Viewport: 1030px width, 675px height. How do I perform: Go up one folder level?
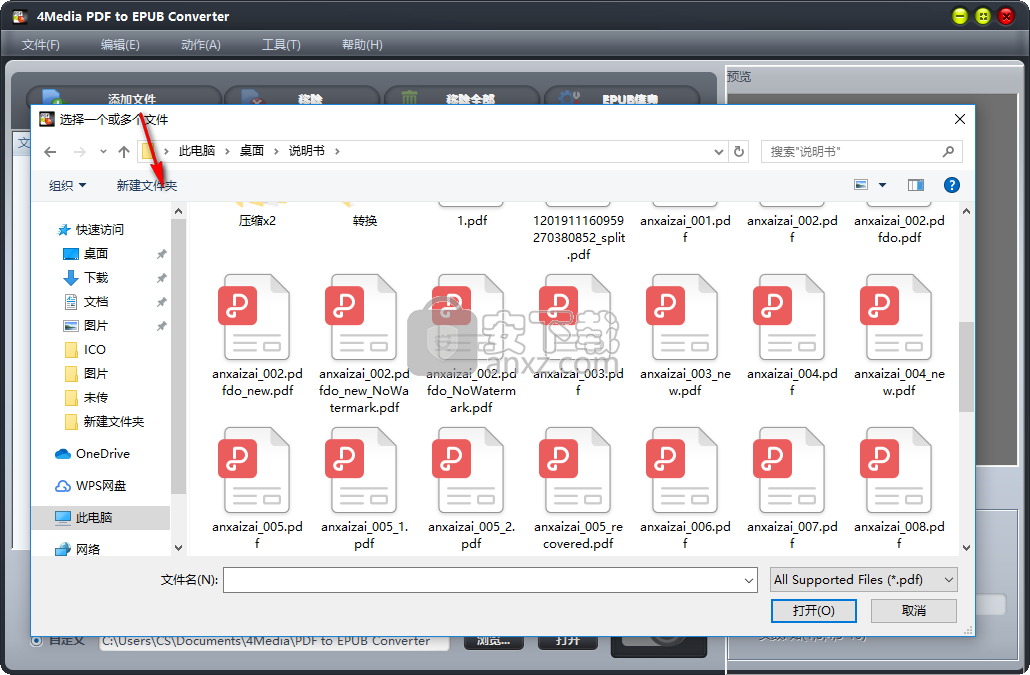[123, 152]
